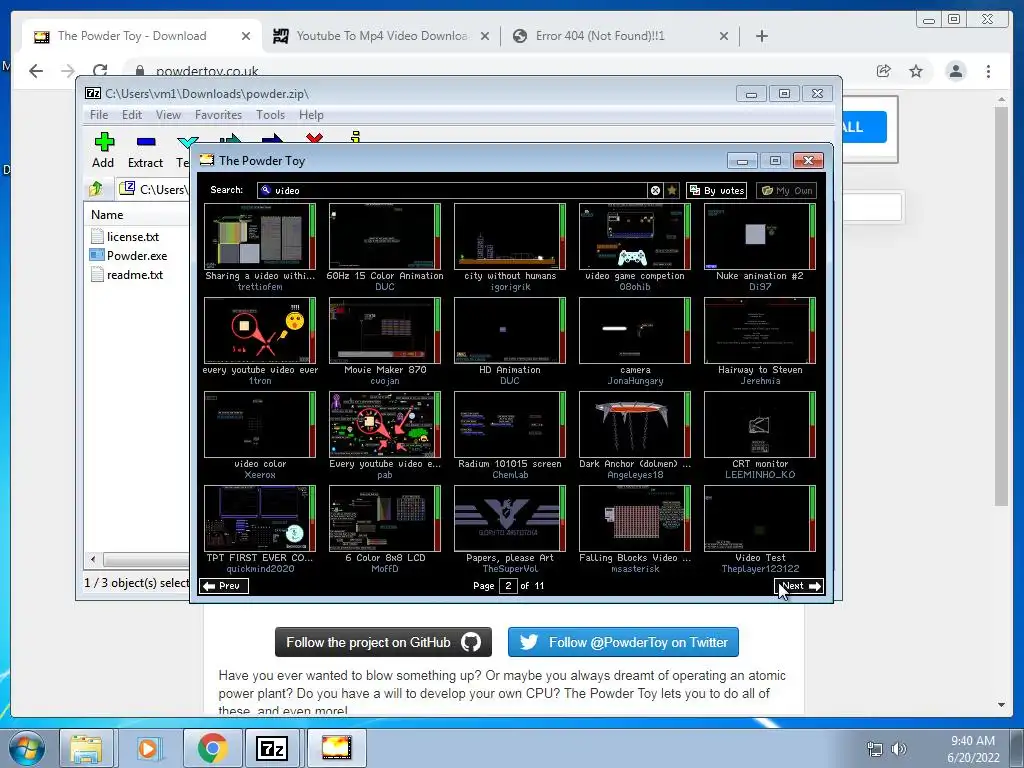Open the Chrome profile avatar icon

[956, 71]
